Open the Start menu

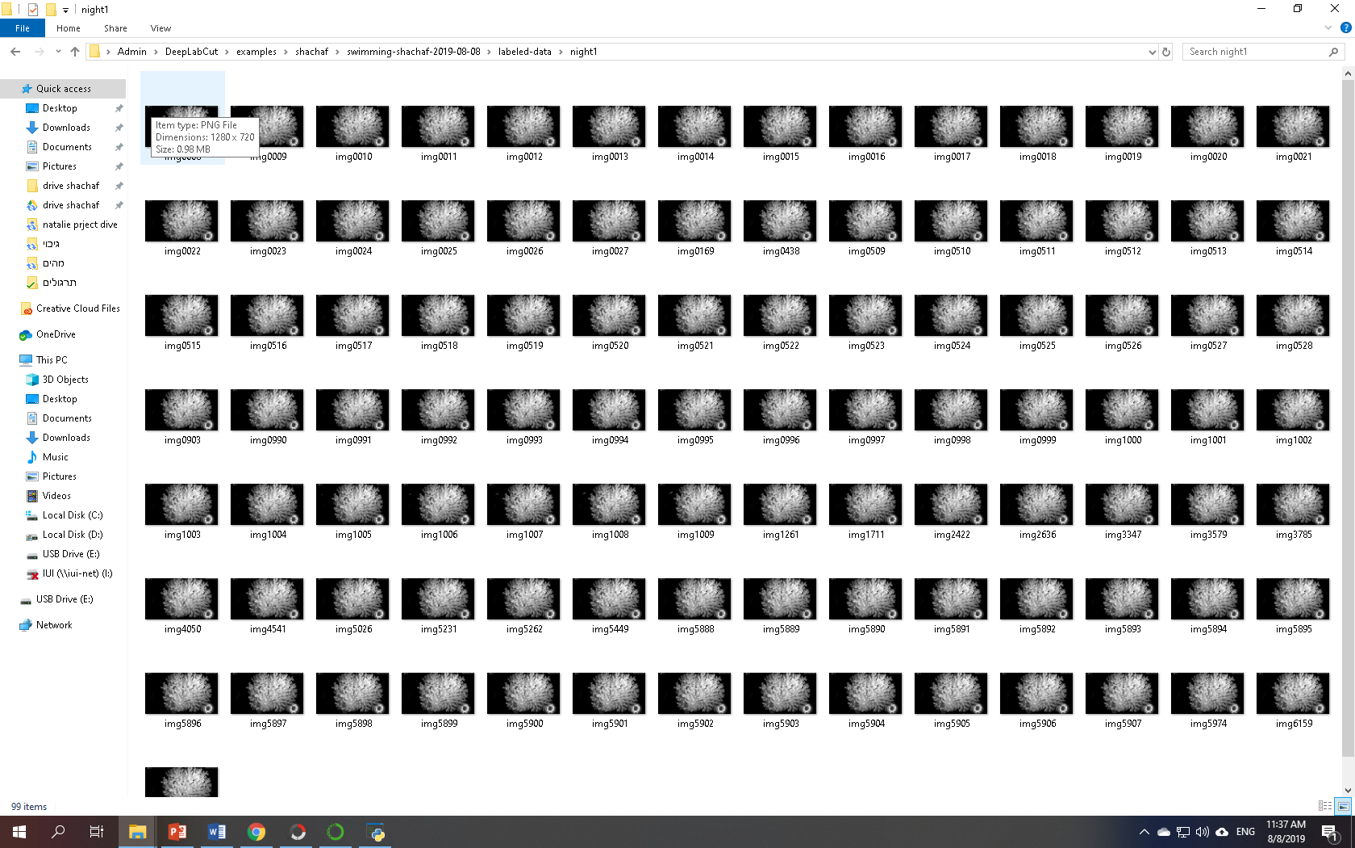20,831
